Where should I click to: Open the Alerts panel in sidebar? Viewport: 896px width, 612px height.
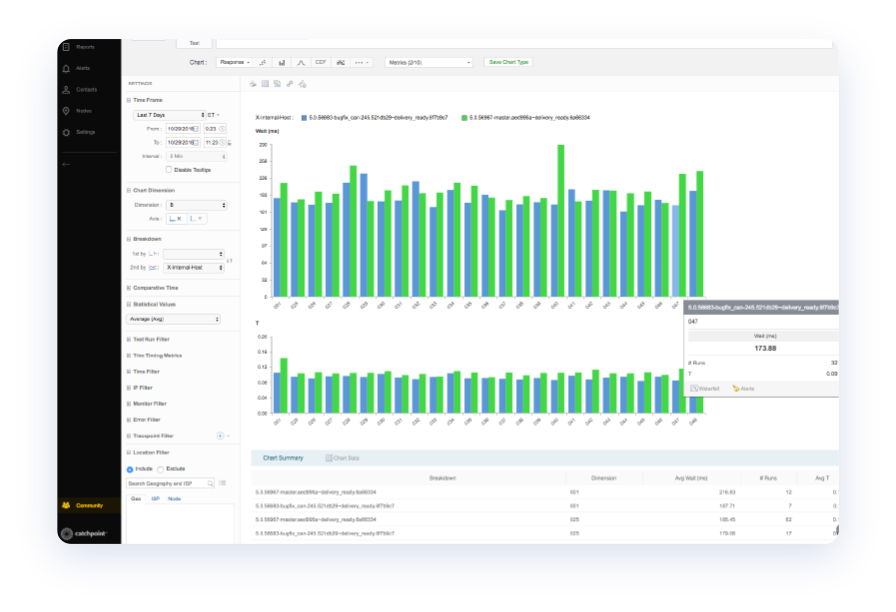(x=85, y=66)
